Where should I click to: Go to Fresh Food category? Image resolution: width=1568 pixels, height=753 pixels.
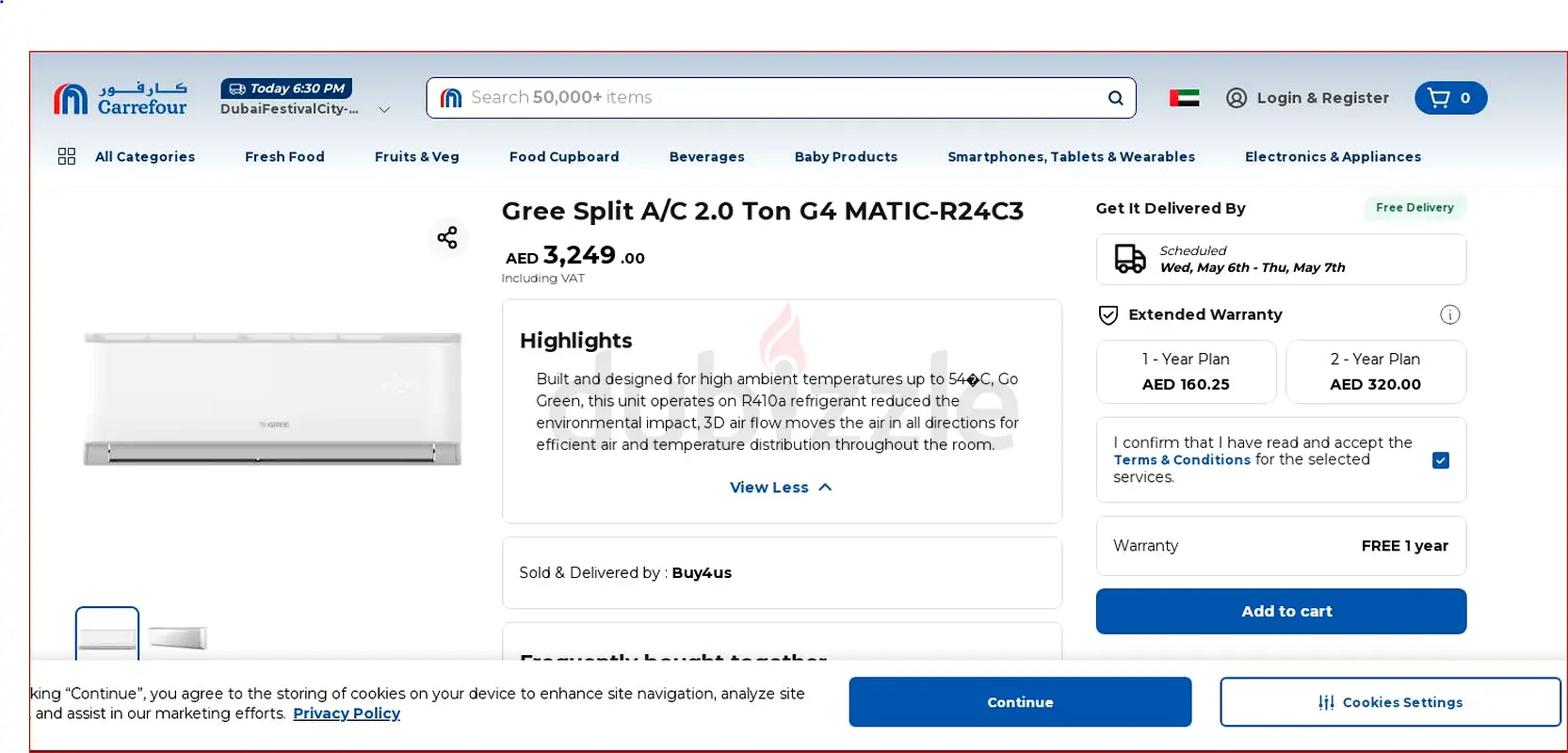[284, 157]
